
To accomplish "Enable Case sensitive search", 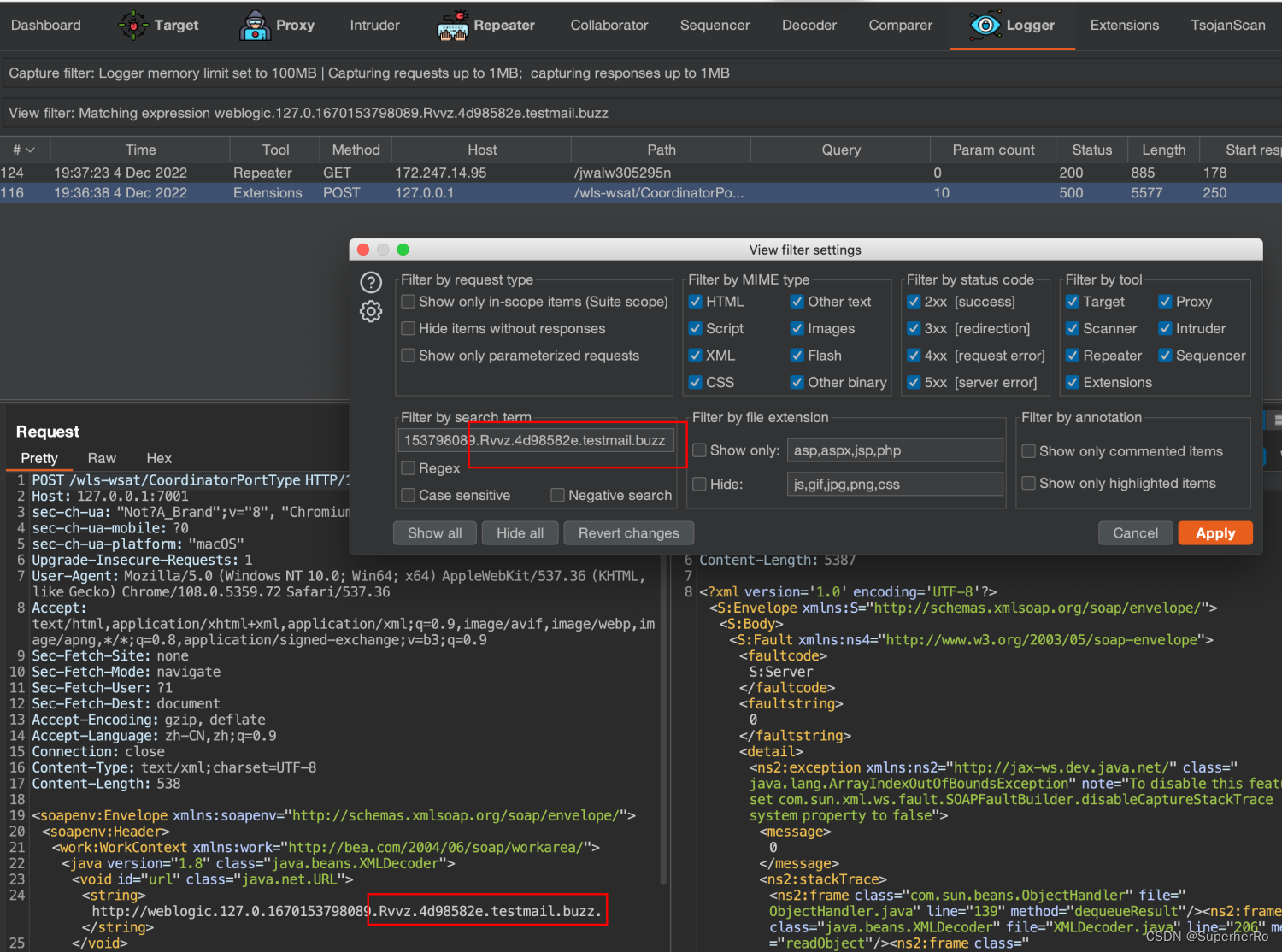I will (409, 495).
